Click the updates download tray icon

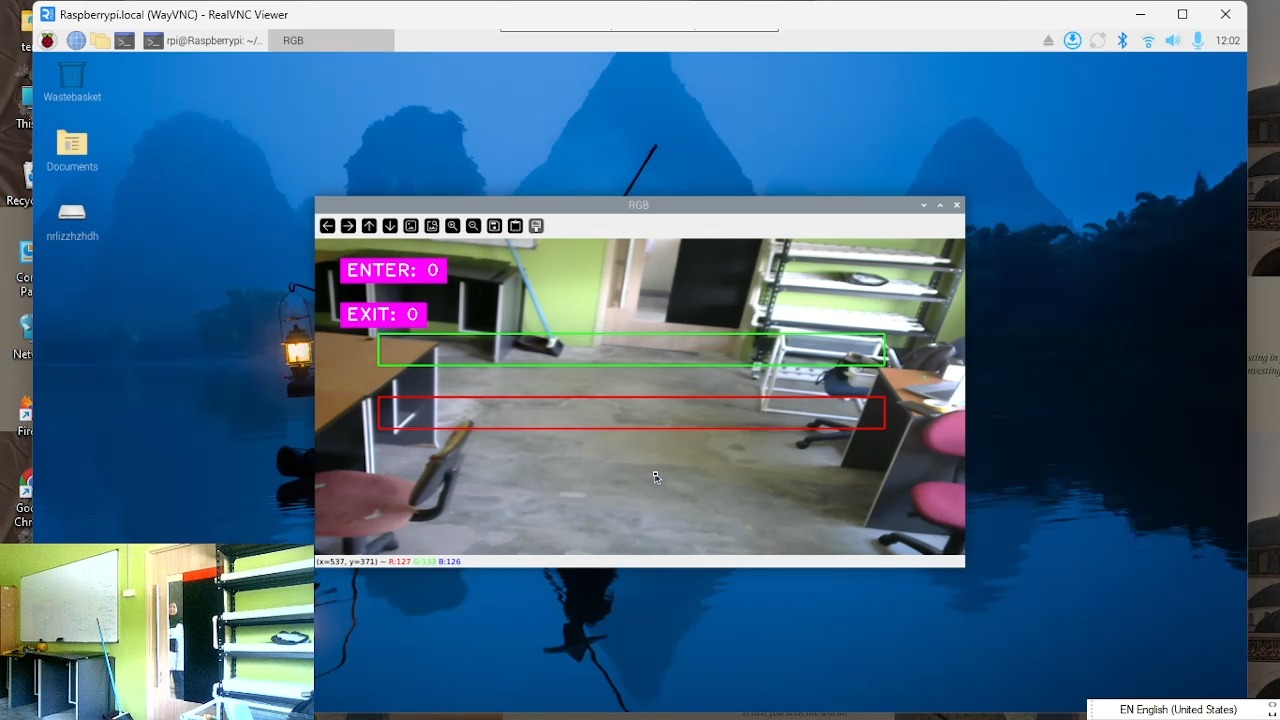1072,41
